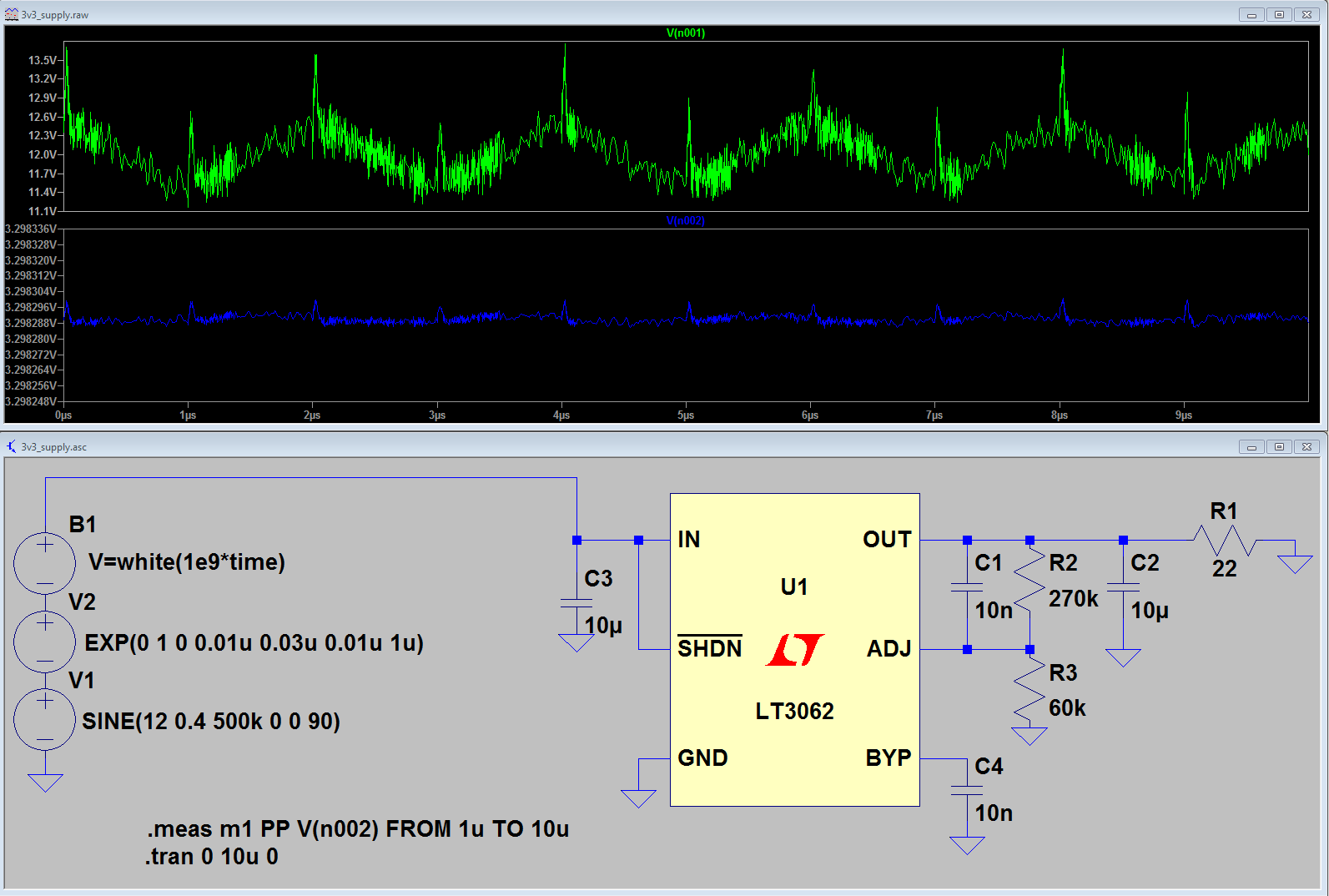Viewport: 1329px width, 896px height.
Task: Click resistor R1 load symbol
Action: (1224, 541)
